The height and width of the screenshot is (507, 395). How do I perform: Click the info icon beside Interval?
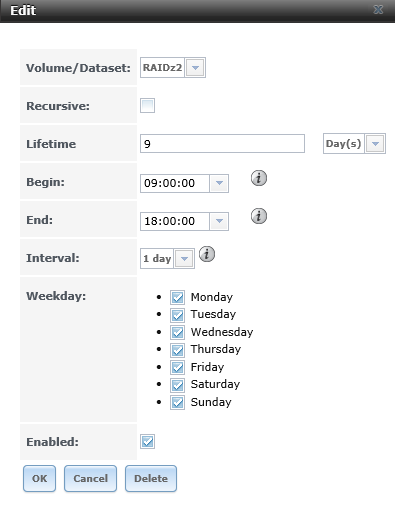(x=207, y=254)
